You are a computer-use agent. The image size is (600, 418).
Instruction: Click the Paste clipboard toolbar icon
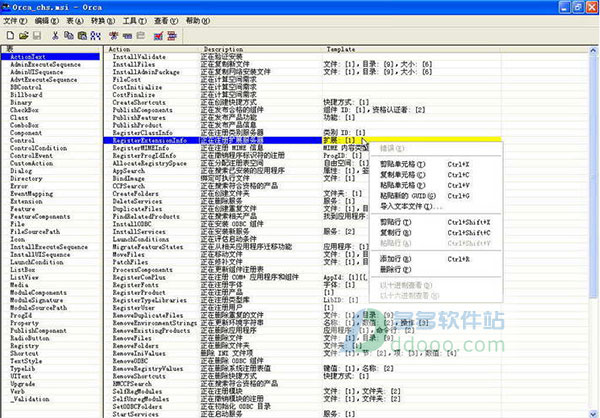pyautogui.click(x=82, y=36)
